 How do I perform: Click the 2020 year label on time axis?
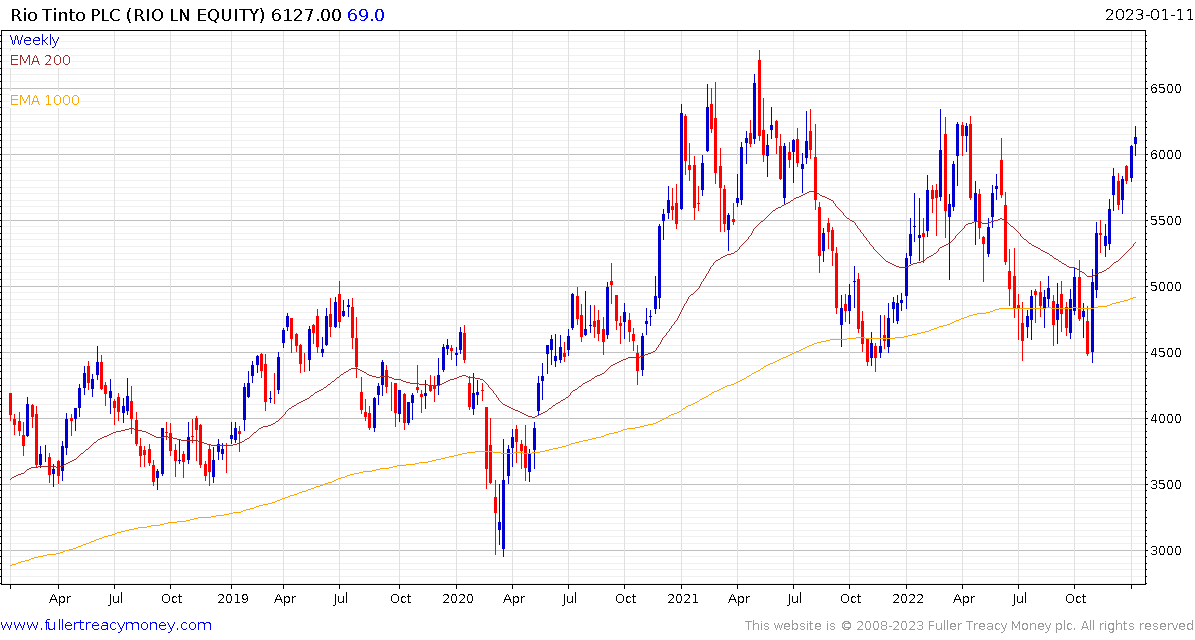pos(456,599)
